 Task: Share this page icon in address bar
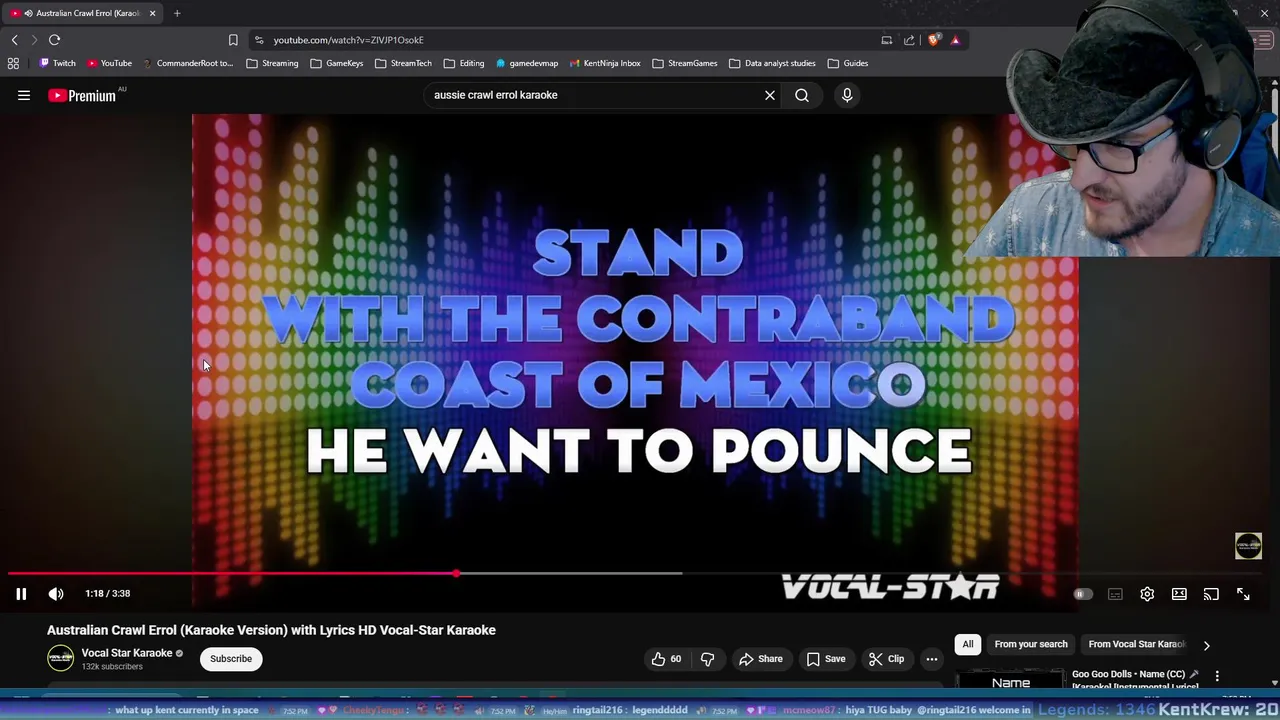coord(909,40)
